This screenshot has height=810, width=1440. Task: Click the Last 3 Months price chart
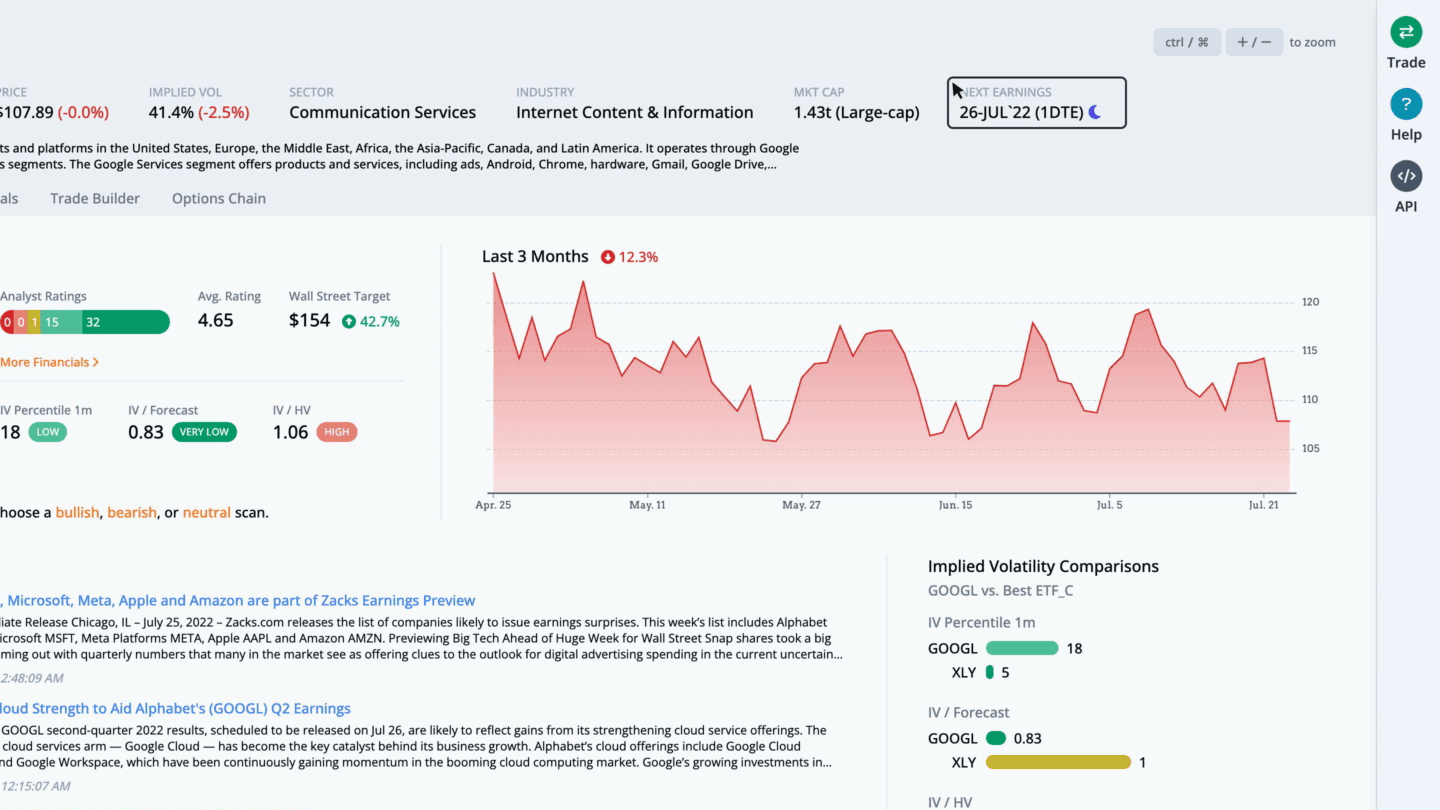click(x=889, y=385)
